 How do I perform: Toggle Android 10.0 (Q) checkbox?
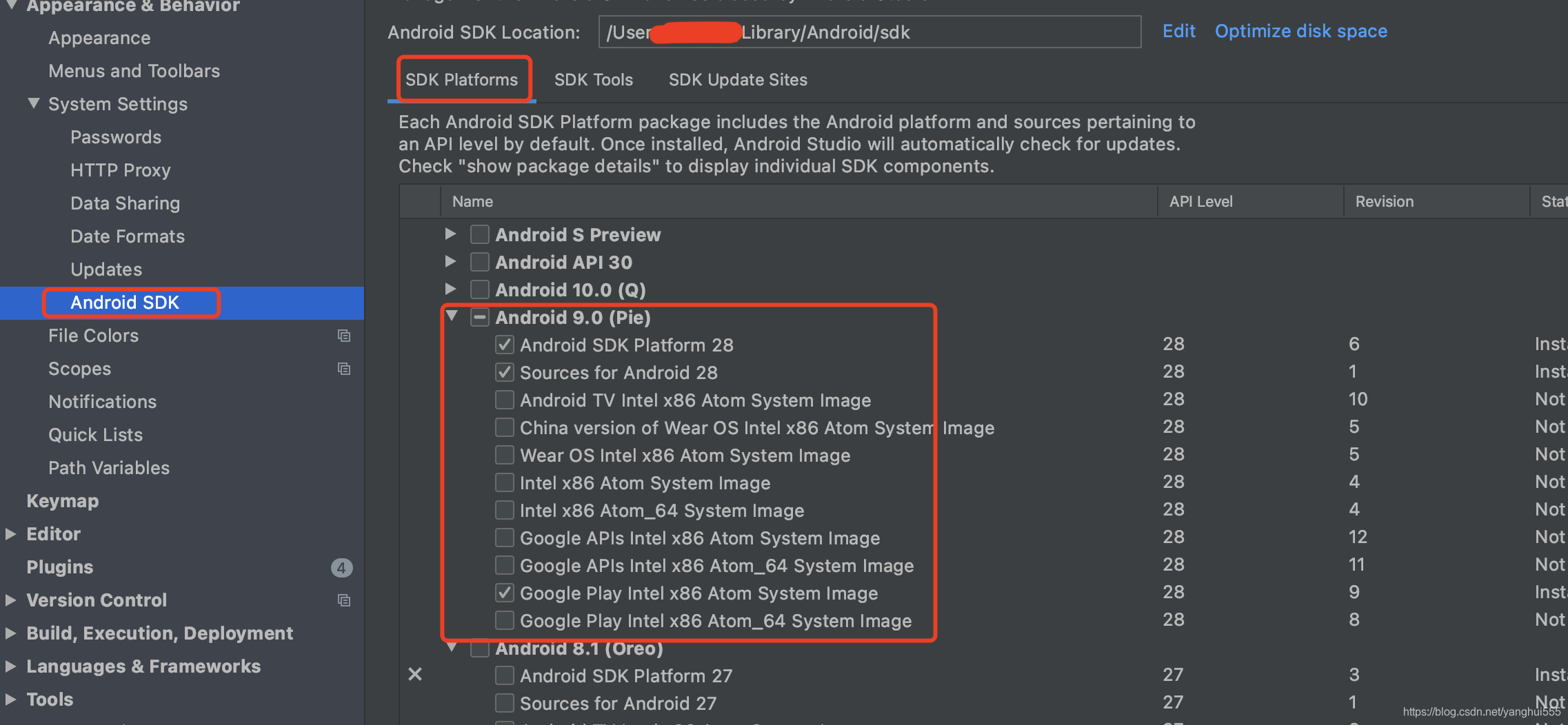click(480, 289)
